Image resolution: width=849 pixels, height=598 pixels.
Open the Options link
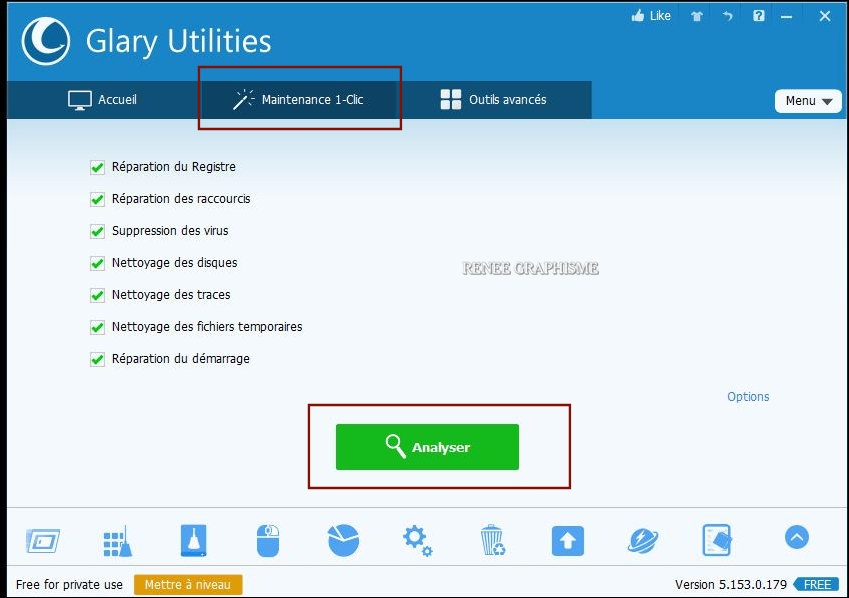click(748, 396)
